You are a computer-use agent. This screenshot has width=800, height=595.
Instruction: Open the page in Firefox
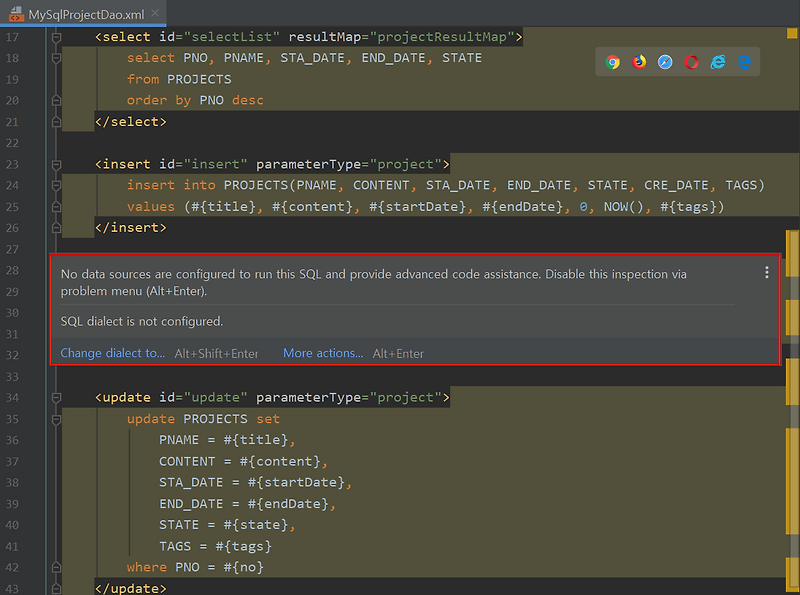(x=639, y=61)
